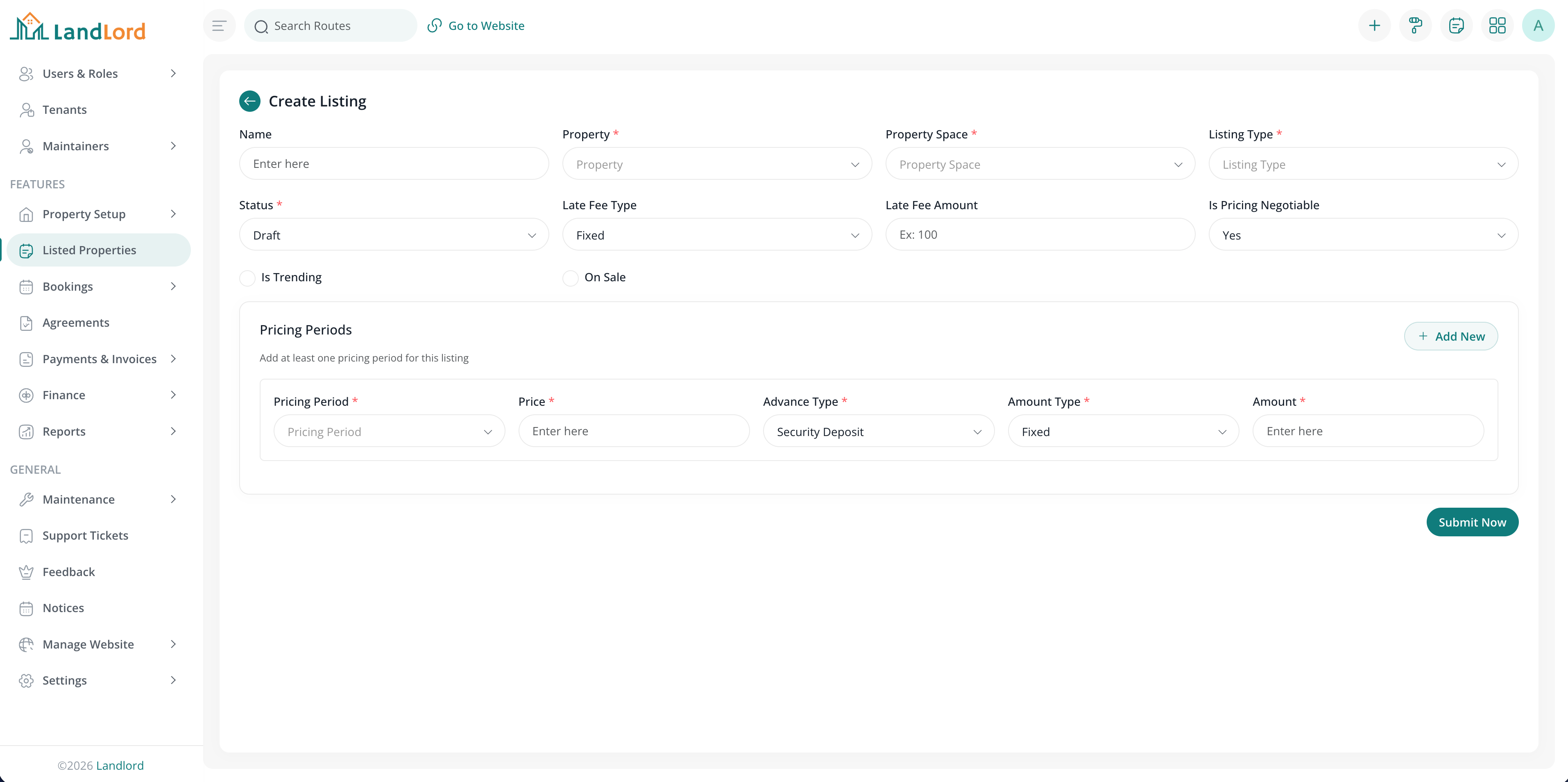Click Submit Now to save listing
1568x782 pixels.
(1472, 522)
